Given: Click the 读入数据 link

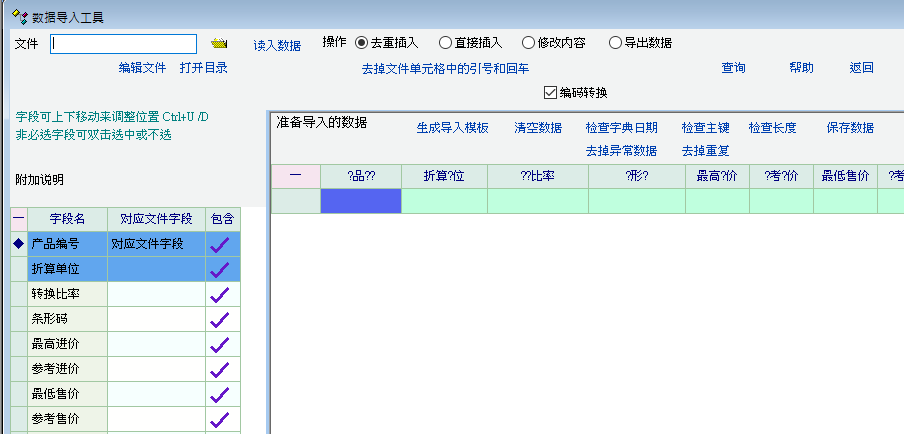Looking at the screenshot, I should click(277, 45).
